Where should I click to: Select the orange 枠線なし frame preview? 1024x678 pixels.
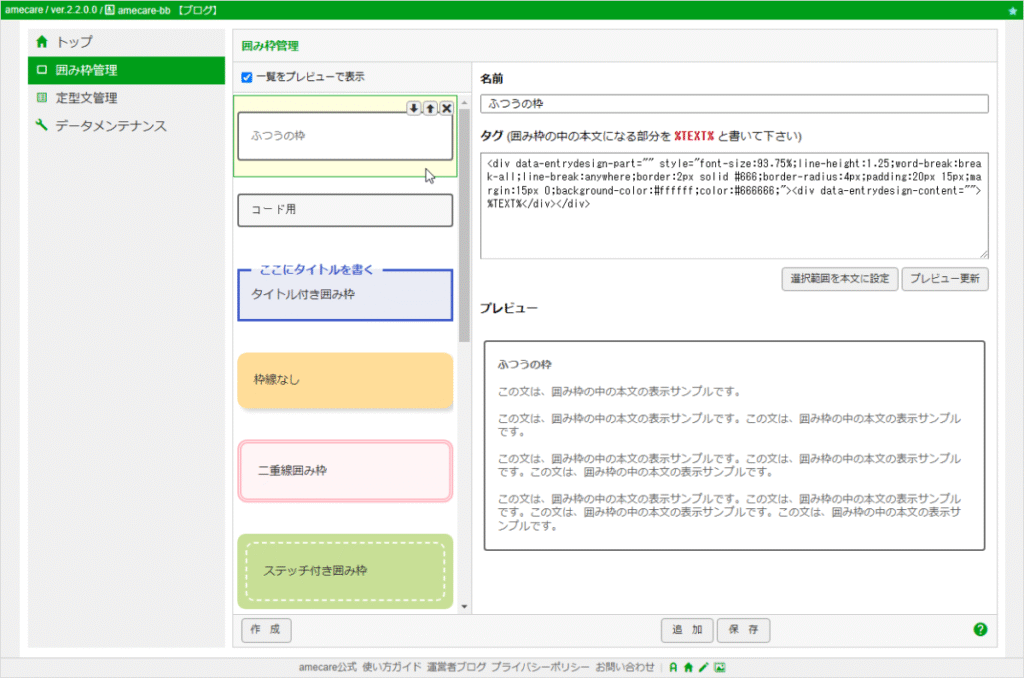[x=345, y=381]
